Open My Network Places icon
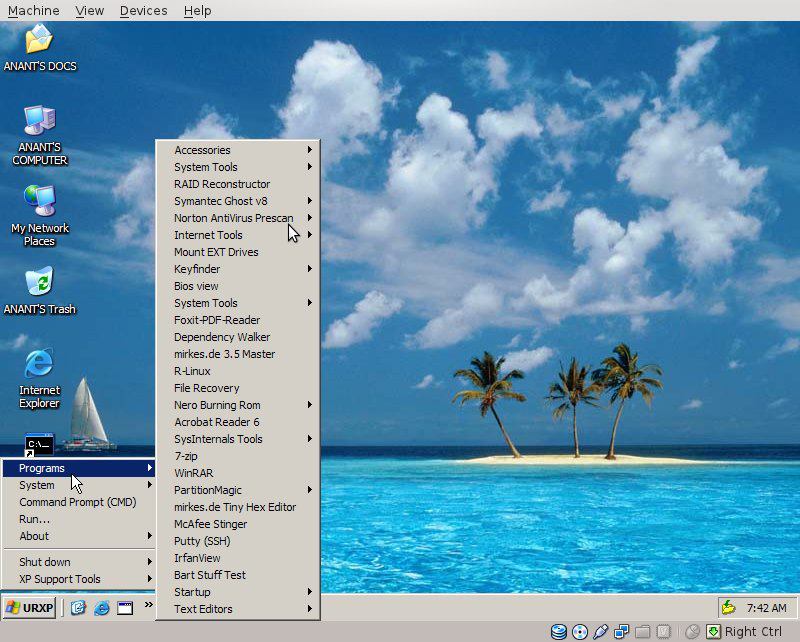Screen dimensions: 800x642 tap(39, 203)
